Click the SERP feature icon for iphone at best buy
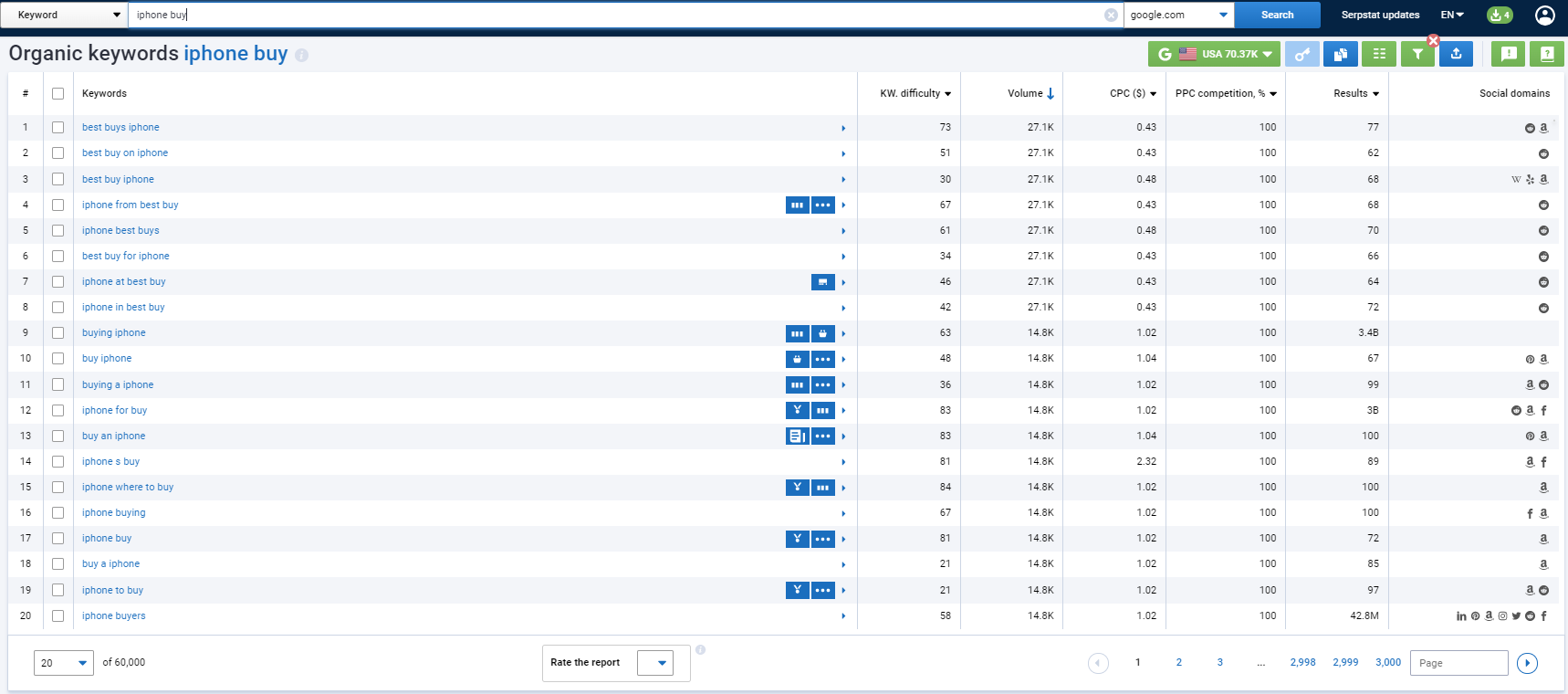This screenshot has height=694, width=1568. click(823, 281)
